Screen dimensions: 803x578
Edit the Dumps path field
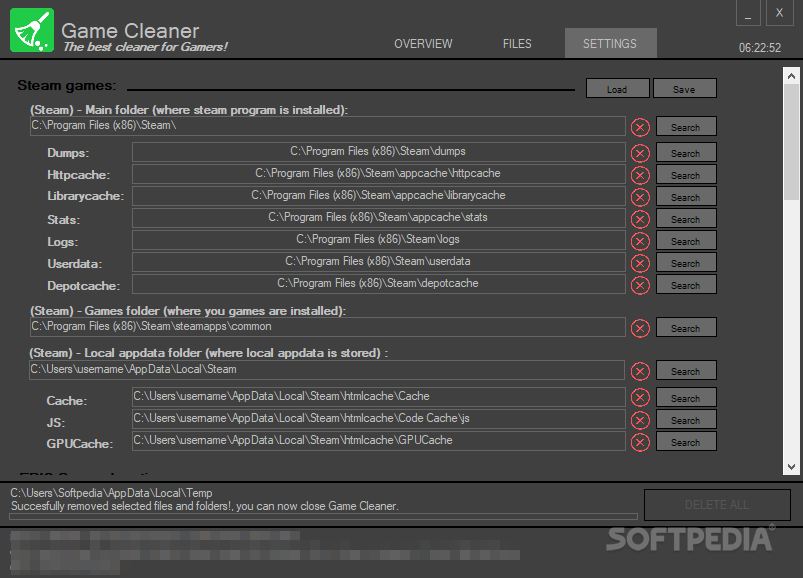coord(378,152)
